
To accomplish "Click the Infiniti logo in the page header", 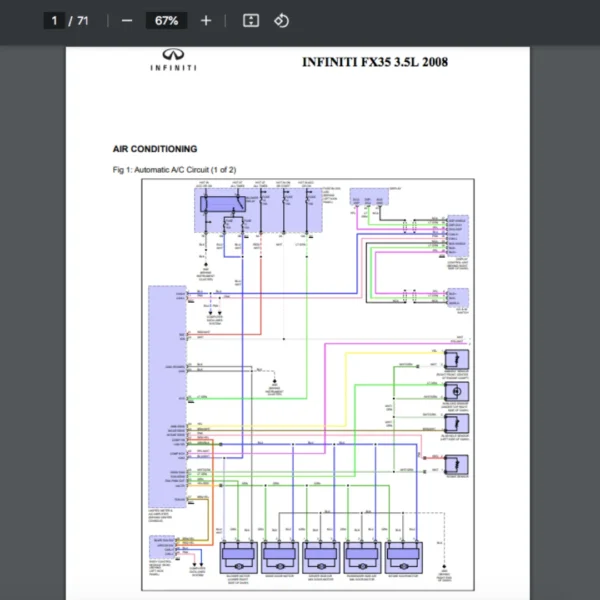I will click(x=173, y=60).
